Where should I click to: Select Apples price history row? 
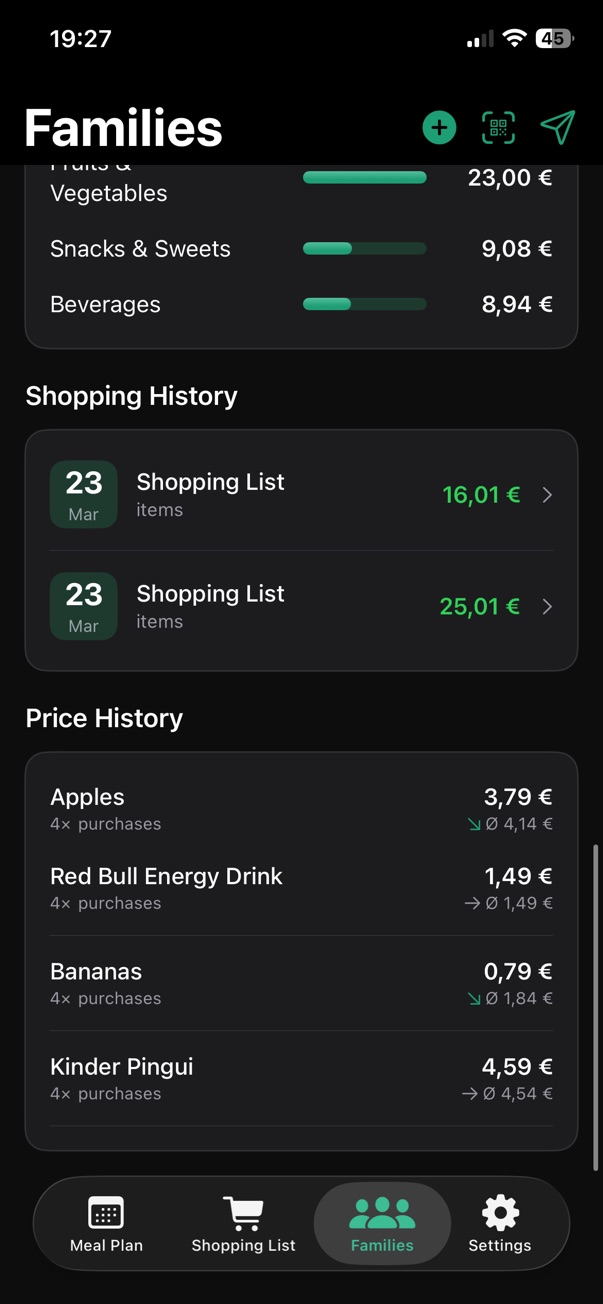tap(301, 809)
